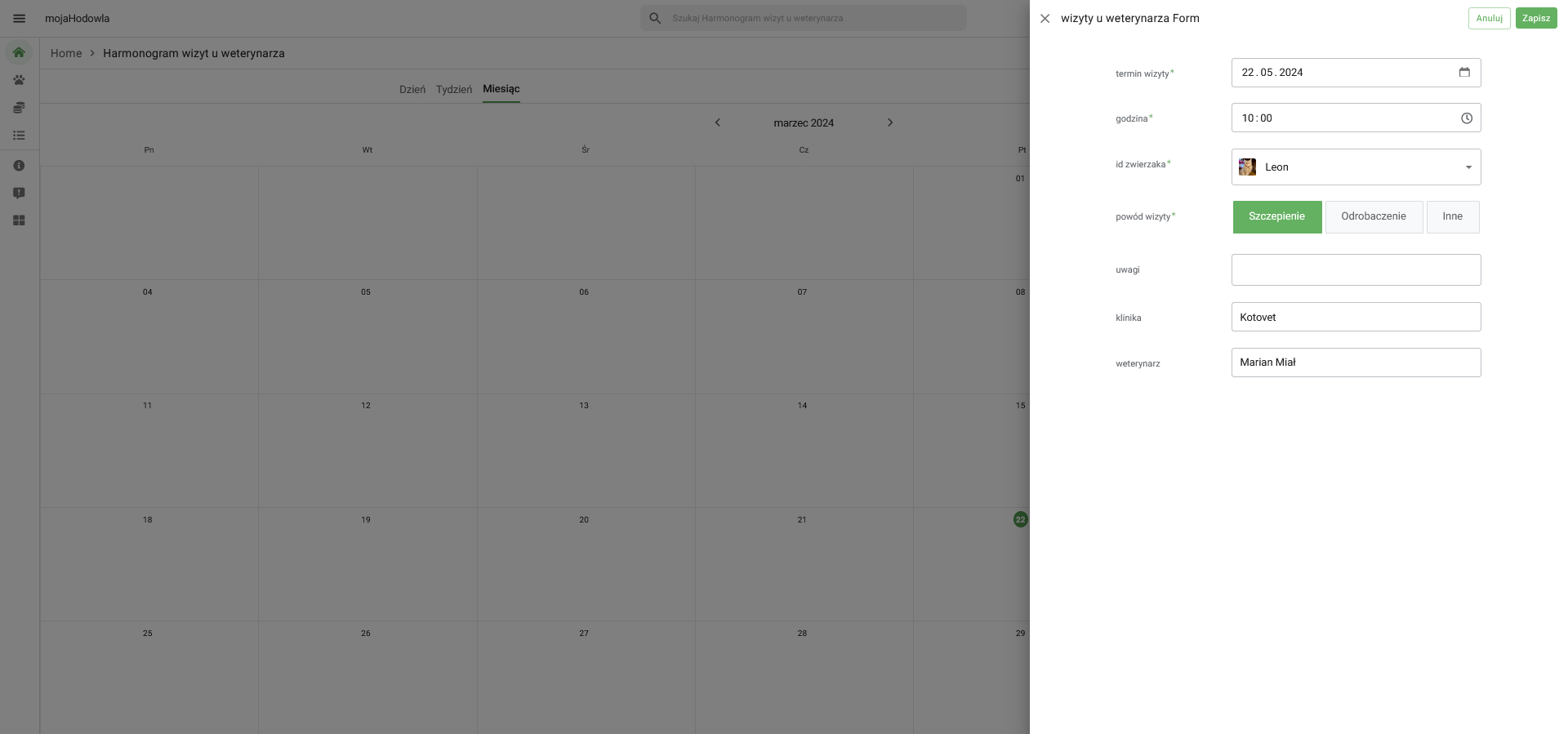The image size is (1568, 734).
Task: Click into the empty uwagi field
Action: coord(1355,269)
